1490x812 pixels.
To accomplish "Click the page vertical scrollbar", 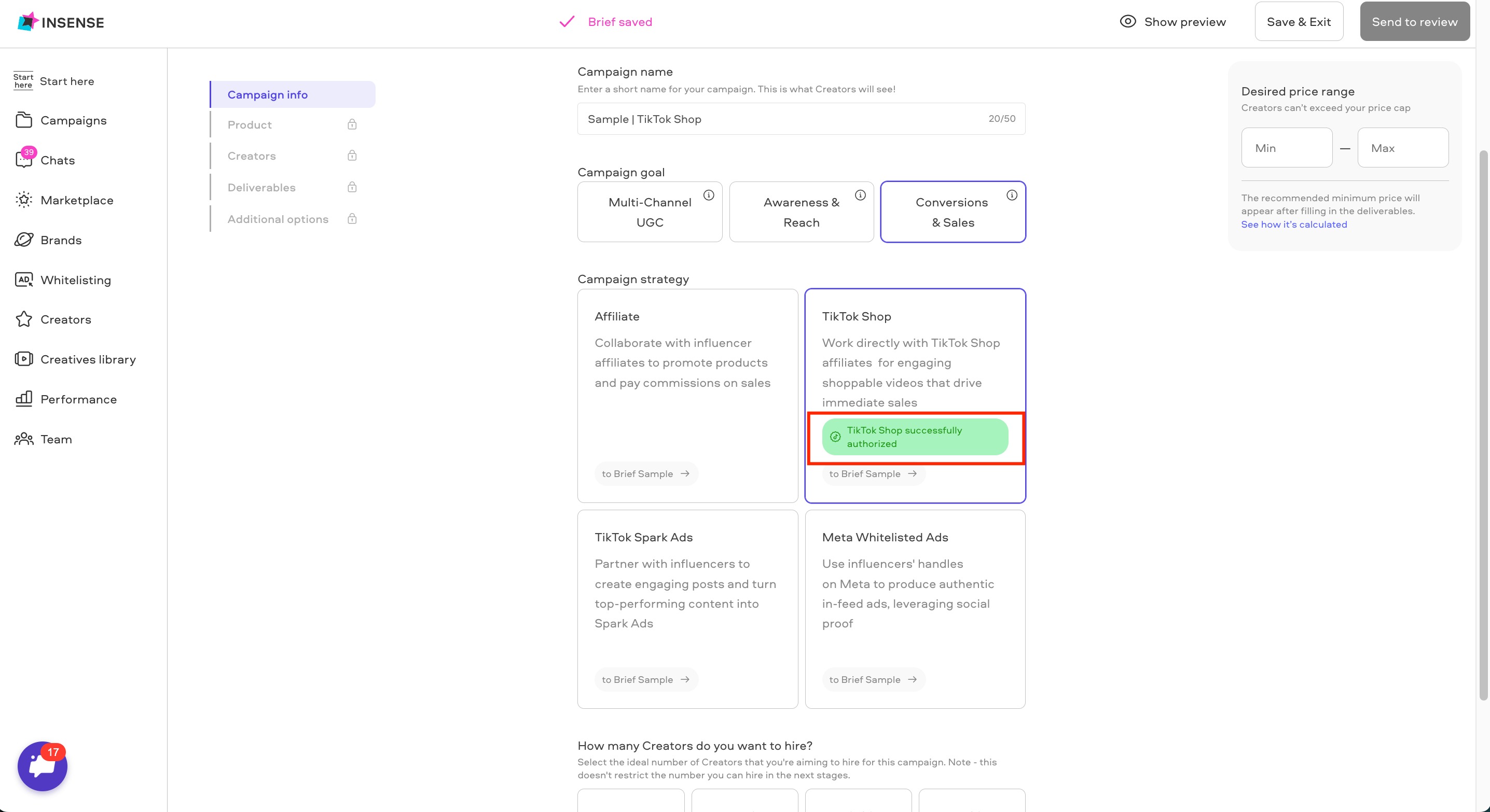I will pyautogui.click(x=1483, y=425).
